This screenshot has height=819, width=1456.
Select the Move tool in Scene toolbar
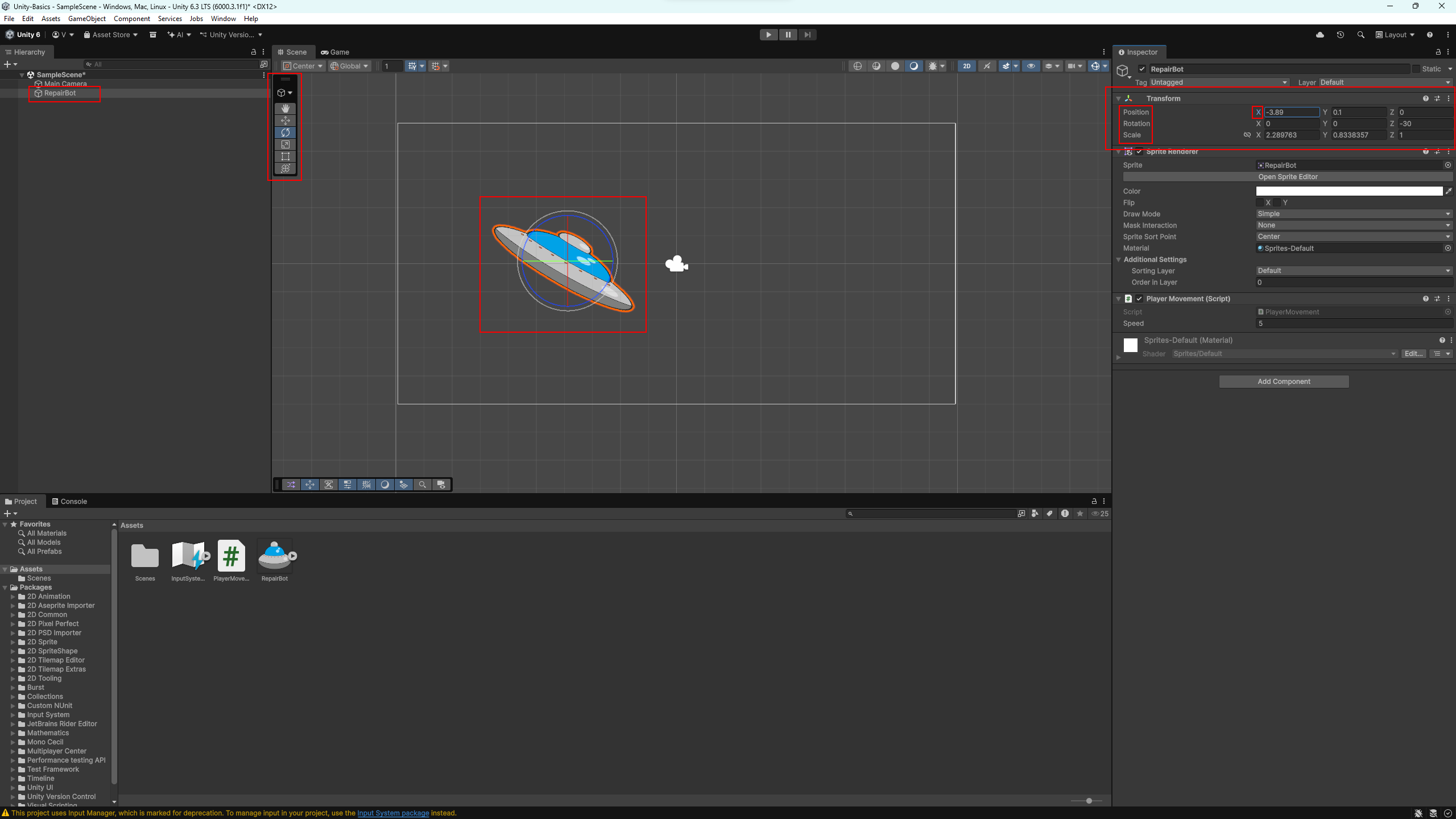285,121
